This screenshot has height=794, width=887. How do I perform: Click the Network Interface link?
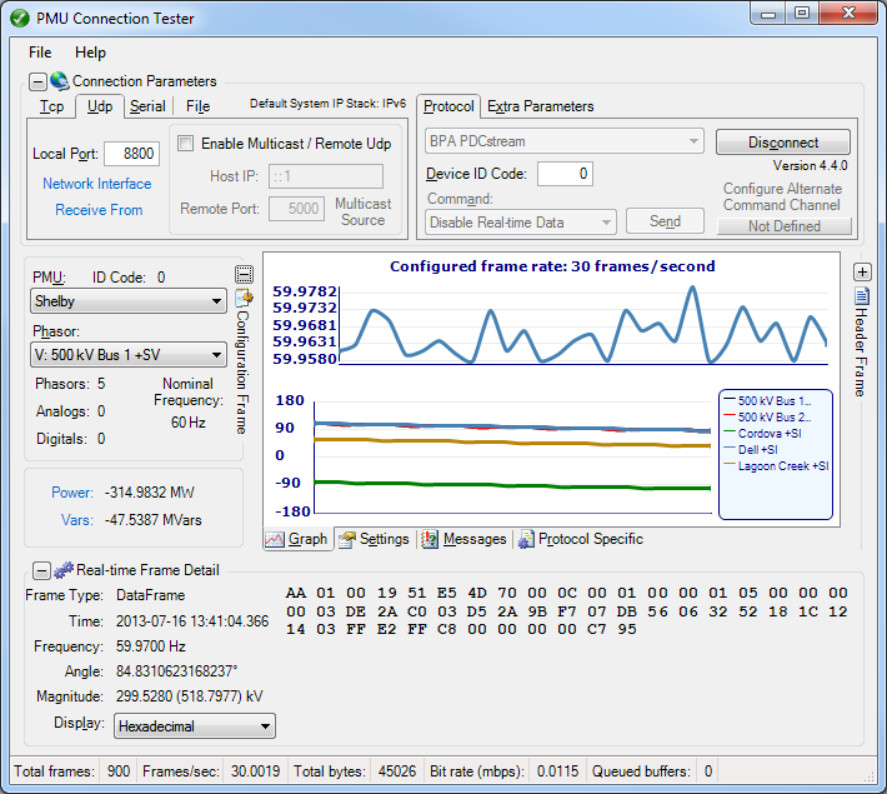click(x=97, y=184)
